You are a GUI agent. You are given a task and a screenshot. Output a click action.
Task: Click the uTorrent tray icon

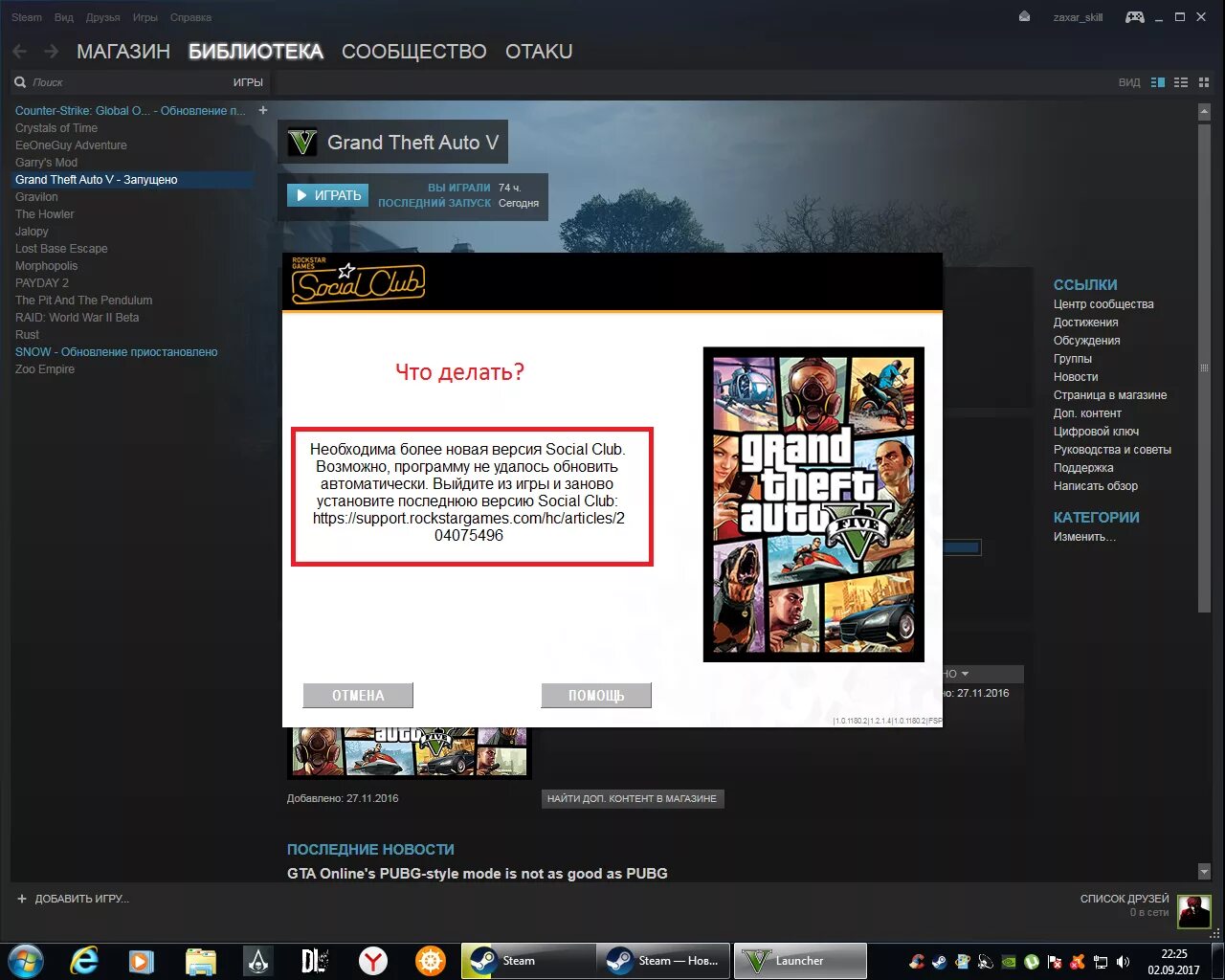click(1032, 962)
